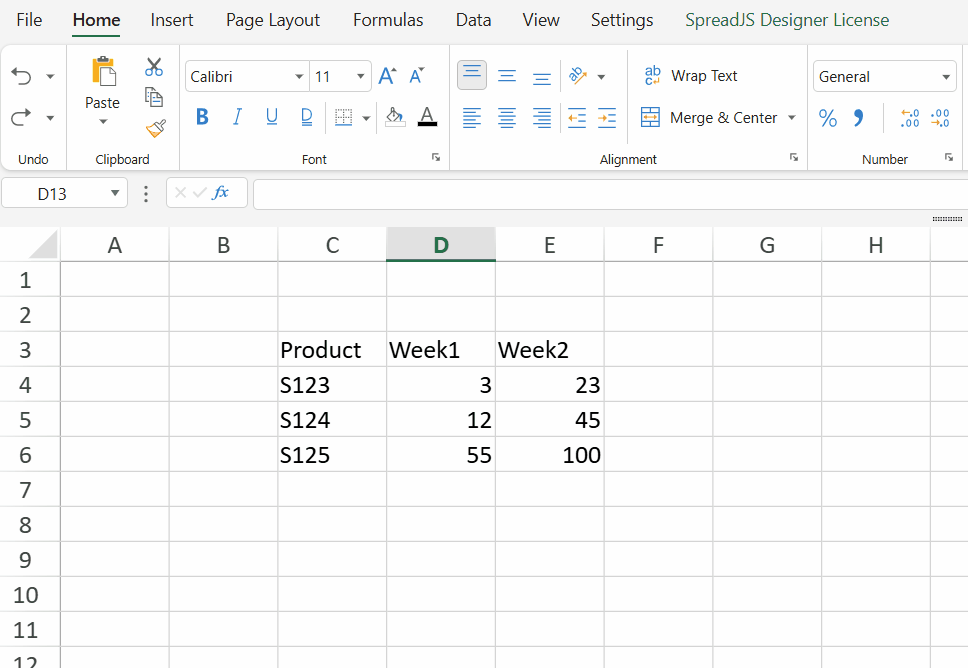This screenshot has height=668, width=968.
Task: Switch to the View tab
Action: point(541,20)
